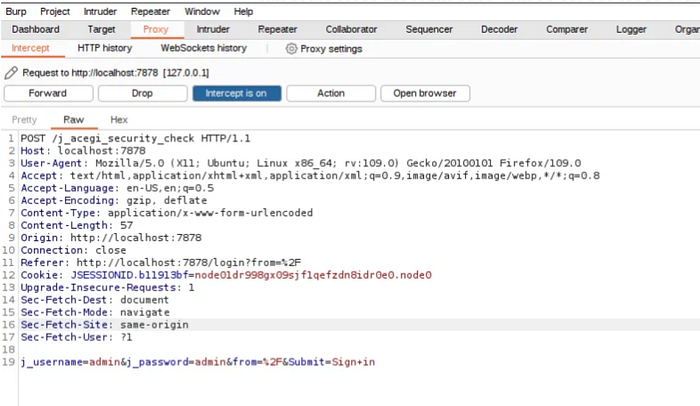
Task: Open the Project menu
Action: (x=55, y=12)
